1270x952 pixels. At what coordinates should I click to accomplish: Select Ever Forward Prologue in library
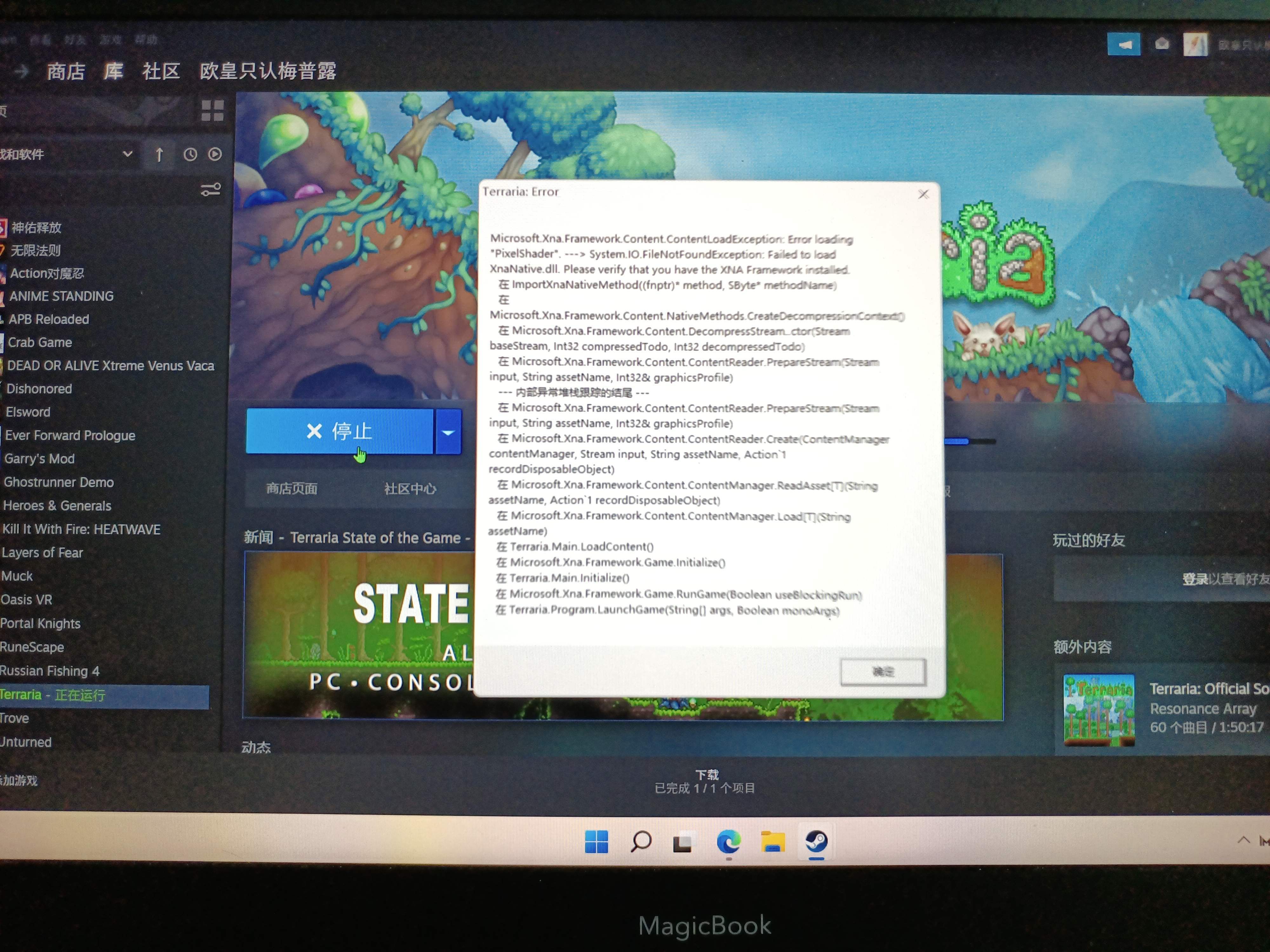pyautogui.click(x=70, y=436)
